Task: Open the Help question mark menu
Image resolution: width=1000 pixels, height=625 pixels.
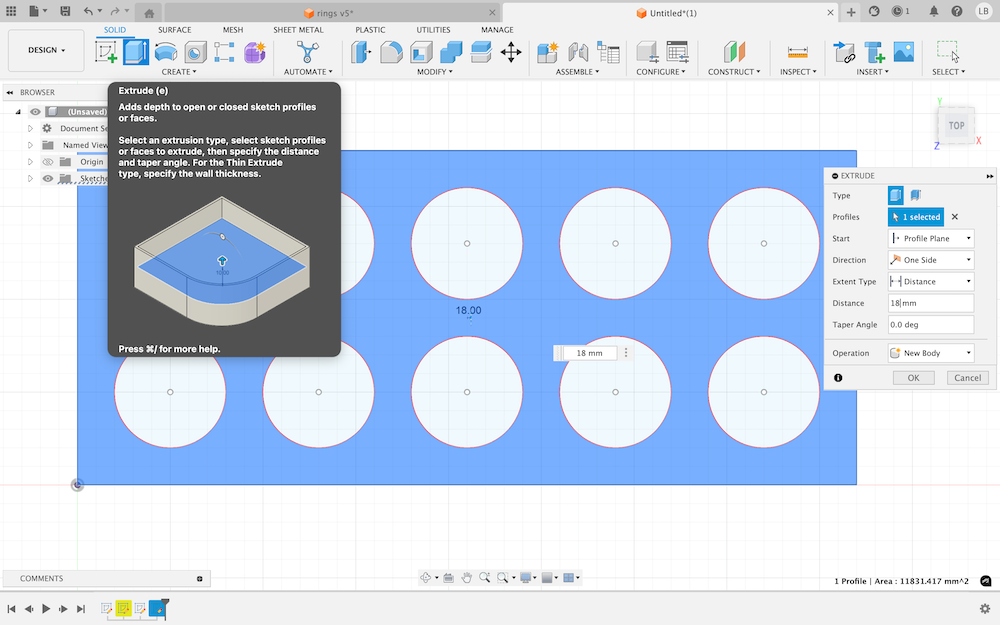Action: coord(957,11)
